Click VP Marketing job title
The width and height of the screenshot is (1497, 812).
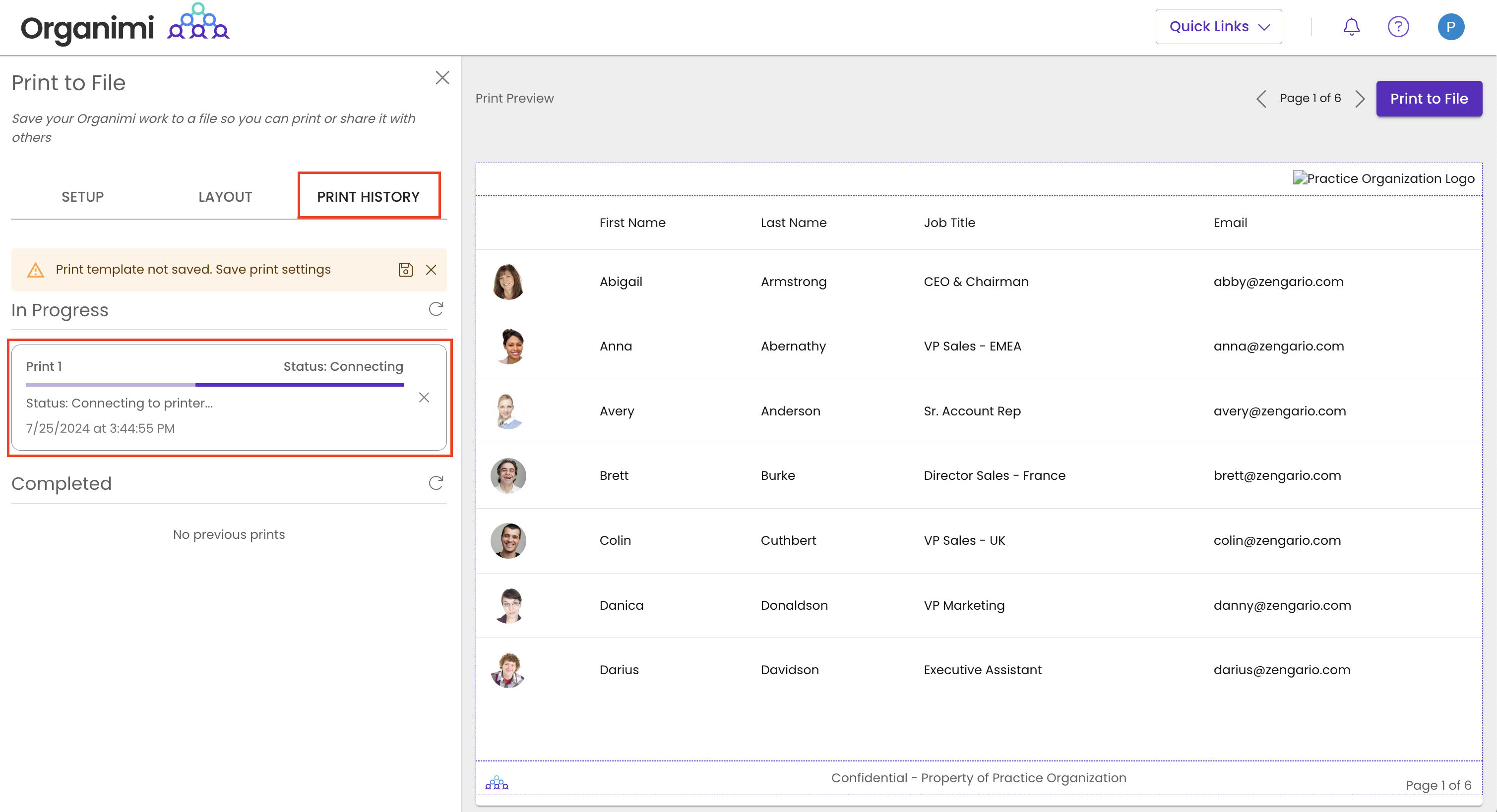coord(963,605)
